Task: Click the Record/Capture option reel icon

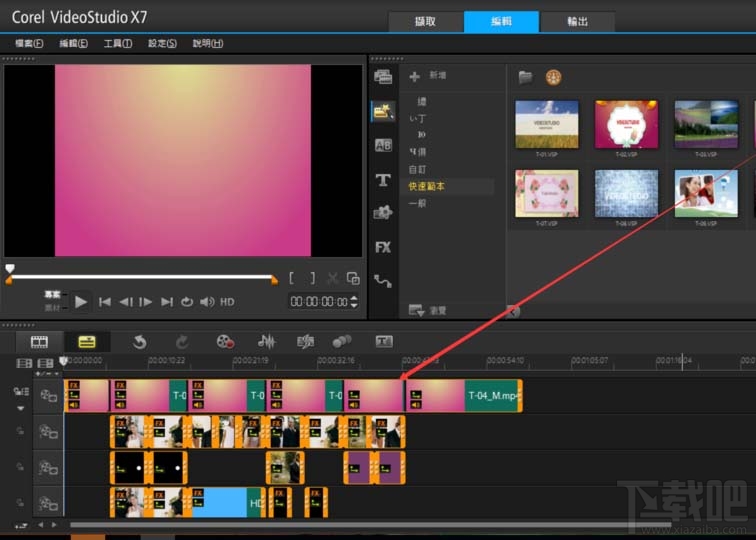Action: click(225, 342)
